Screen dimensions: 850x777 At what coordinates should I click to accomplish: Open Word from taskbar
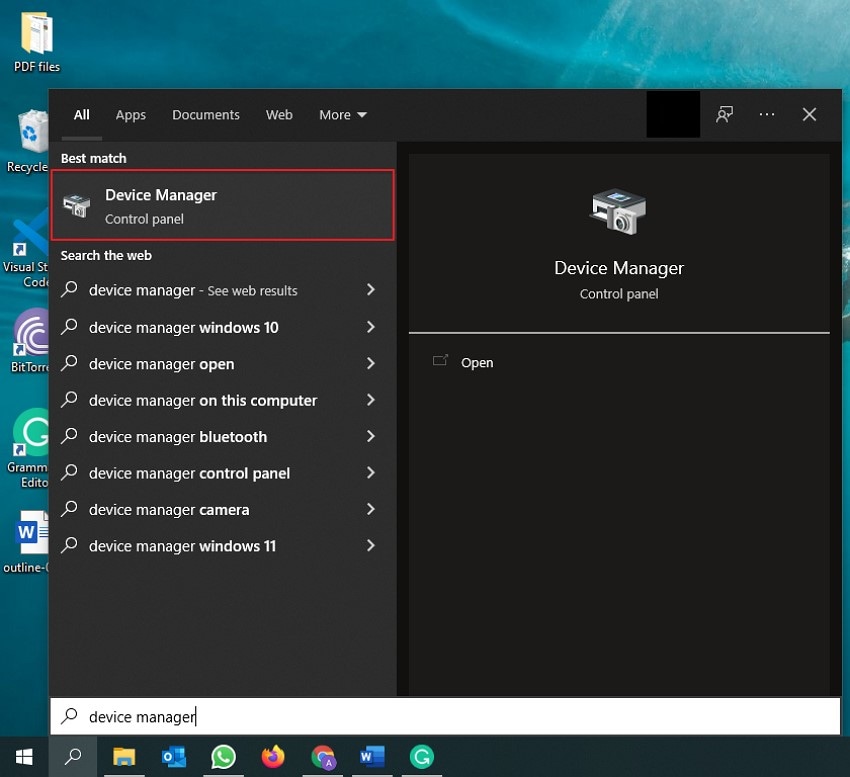[x=372, y=757]
